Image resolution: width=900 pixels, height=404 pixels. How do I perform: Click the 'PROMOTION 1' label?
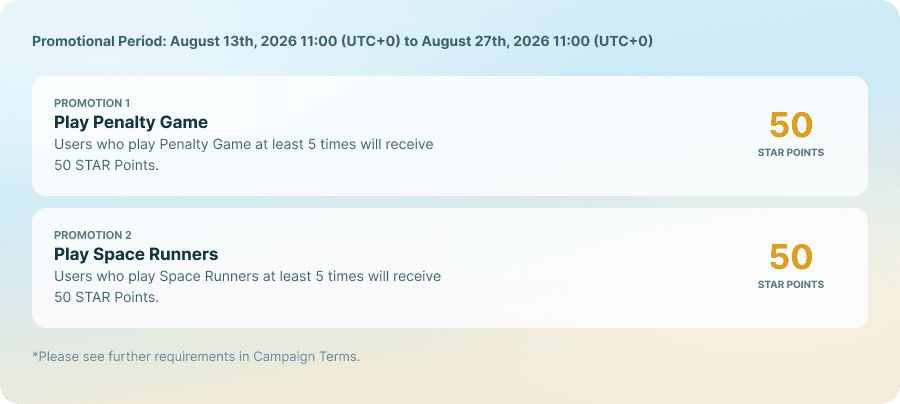pos(92,103)
